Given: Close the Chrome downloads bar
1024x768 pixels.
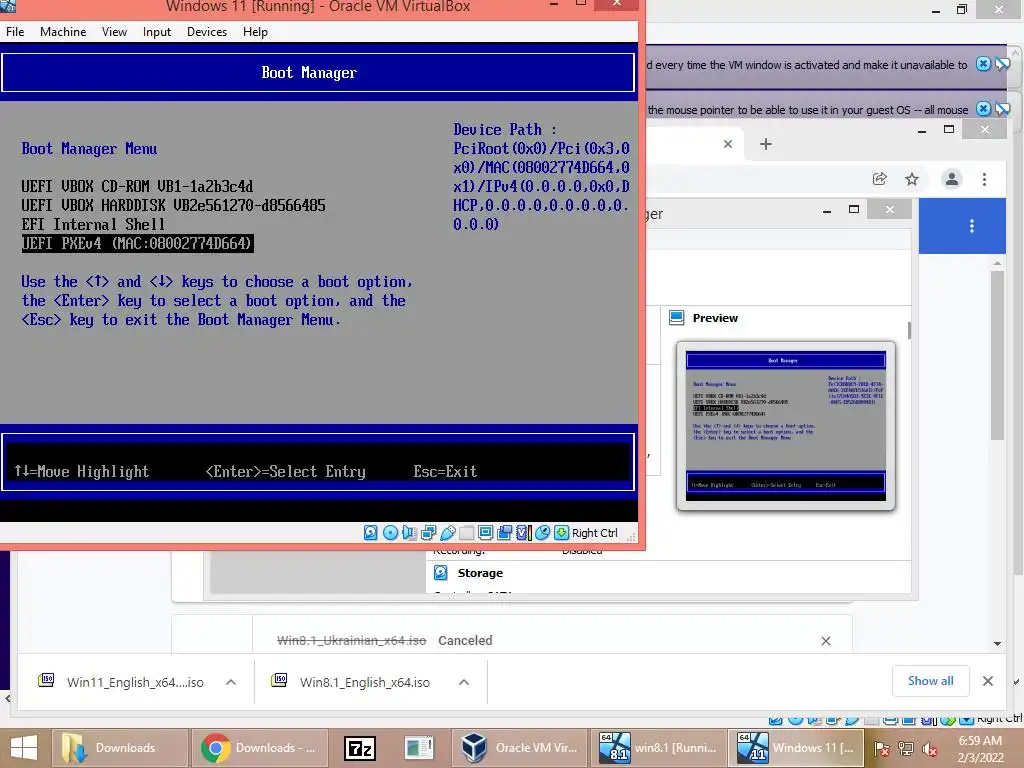Looking at the screenshot, I should [987, 681].
